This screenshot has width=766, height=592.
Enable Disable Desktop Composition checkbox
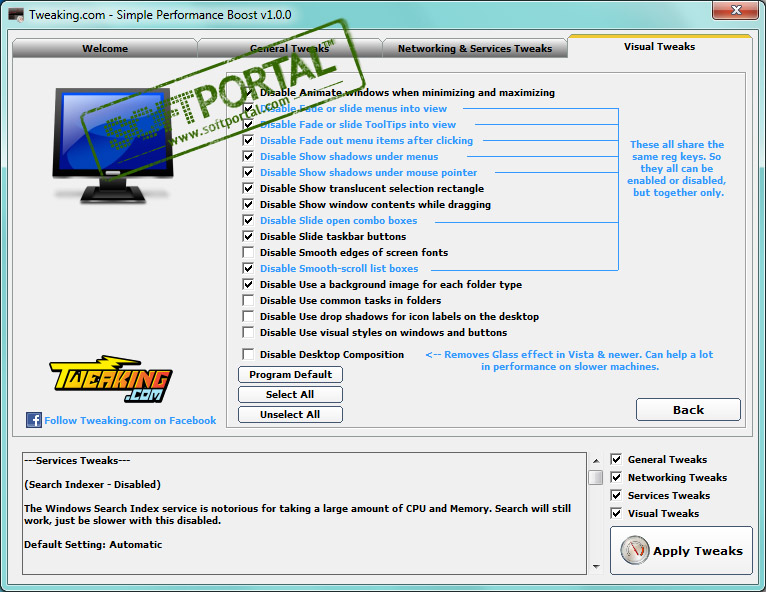point(248,354)
